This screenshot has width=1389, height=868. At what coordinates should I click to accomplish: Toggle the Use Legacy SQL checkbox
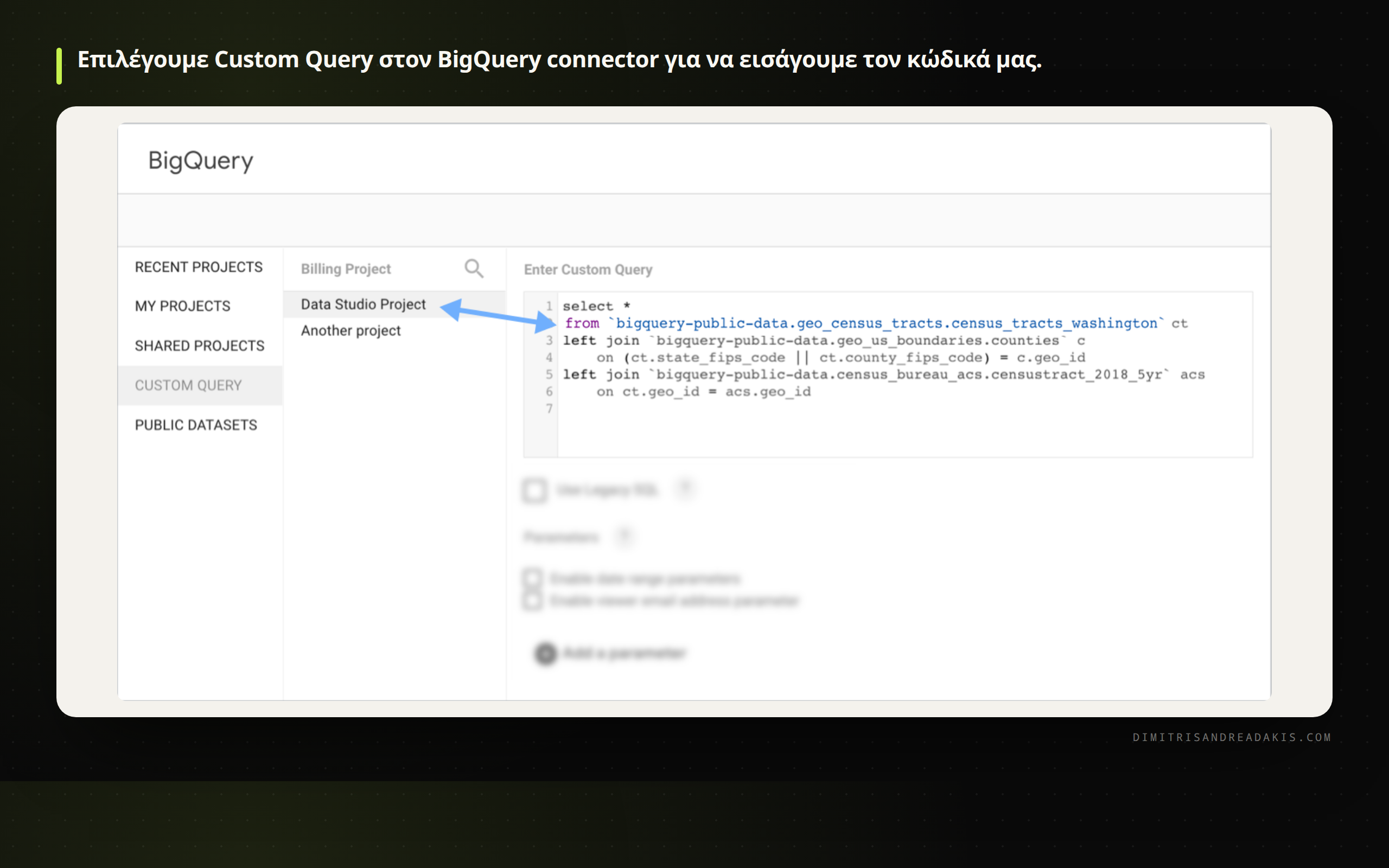coord(534,490)
